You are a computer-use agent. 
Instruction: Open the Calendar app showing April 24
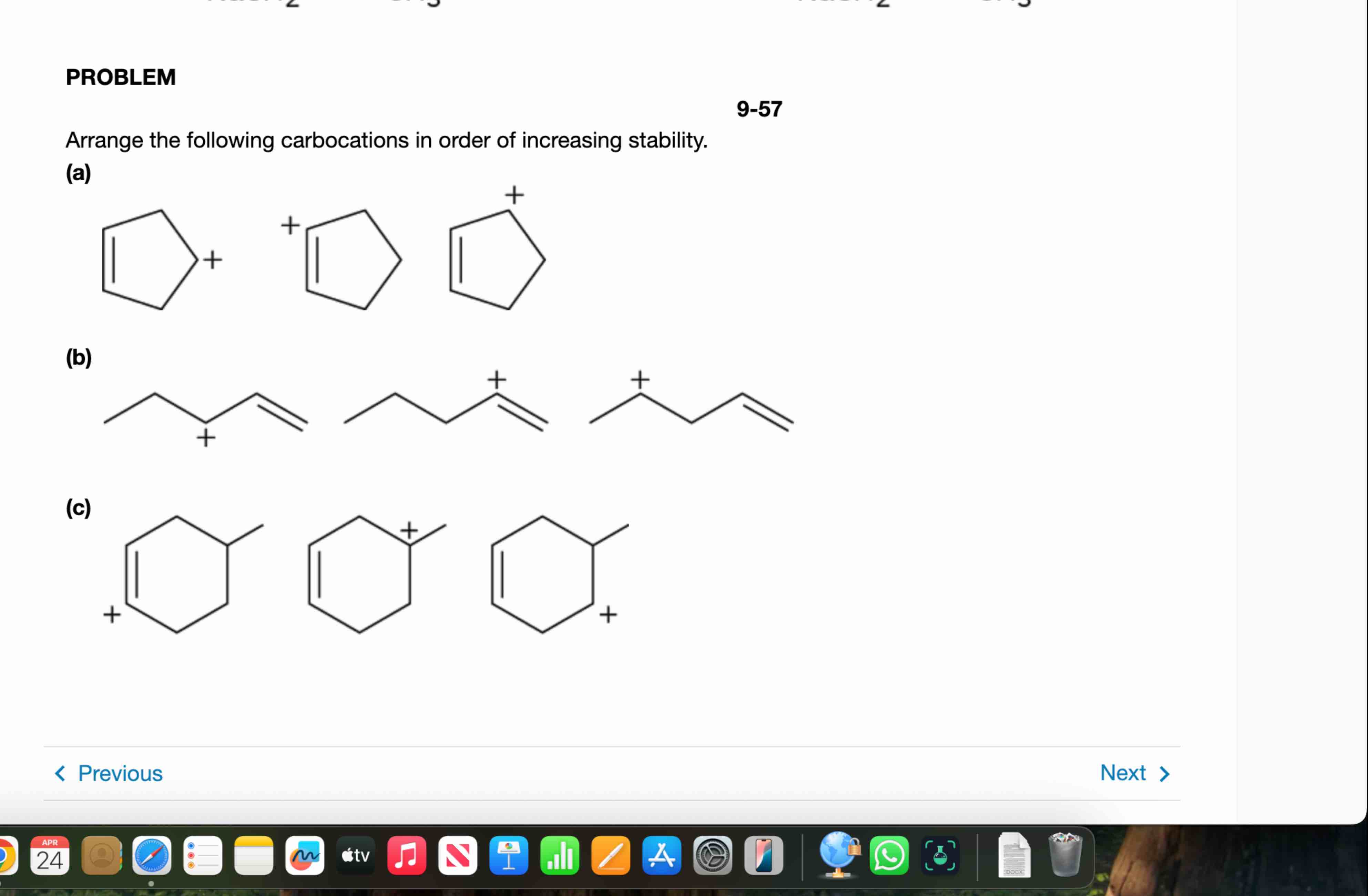click(49, 856)
